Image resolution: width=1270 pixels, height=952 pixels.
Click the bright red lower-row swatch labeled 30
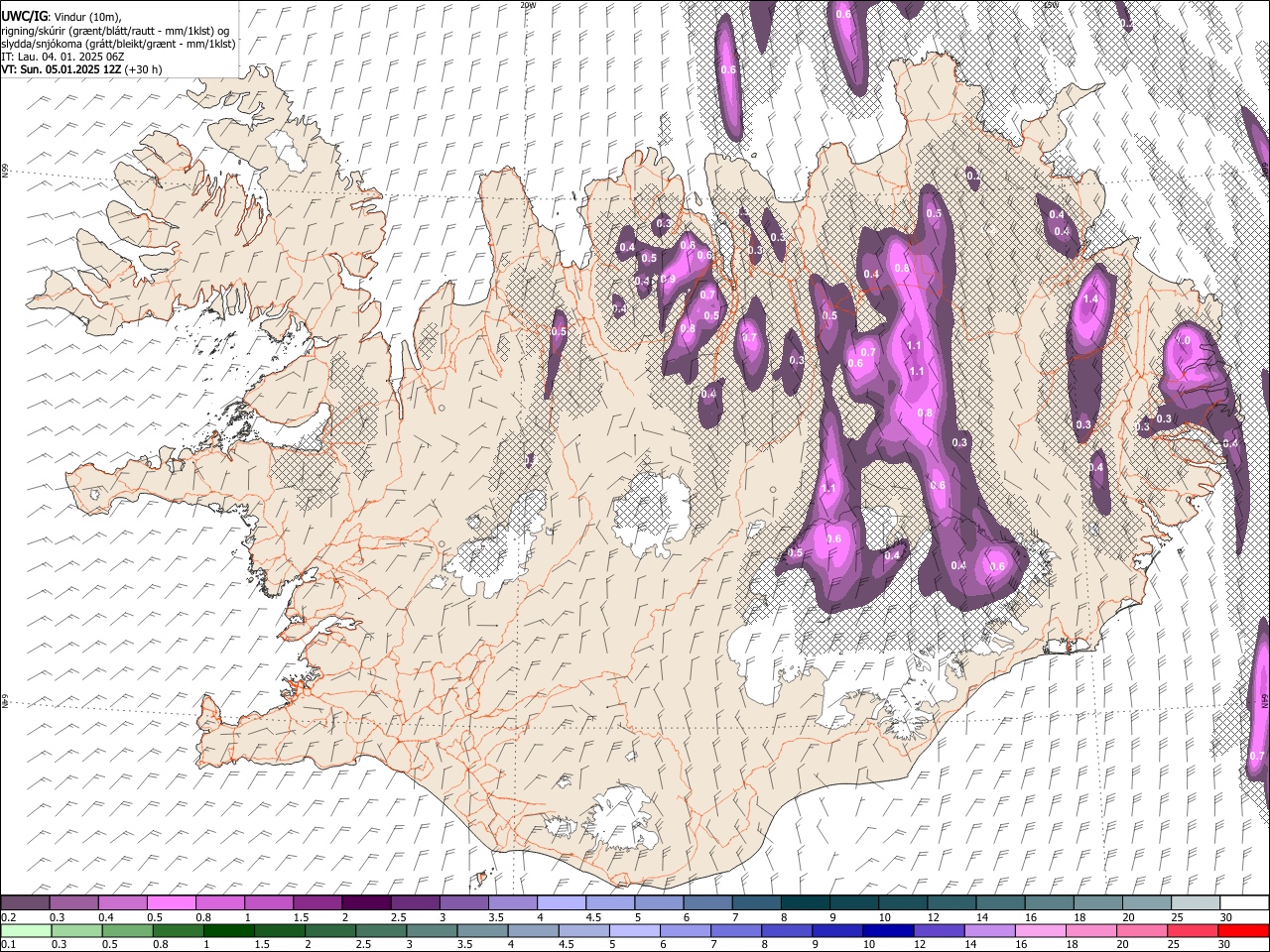point(1242,930)
